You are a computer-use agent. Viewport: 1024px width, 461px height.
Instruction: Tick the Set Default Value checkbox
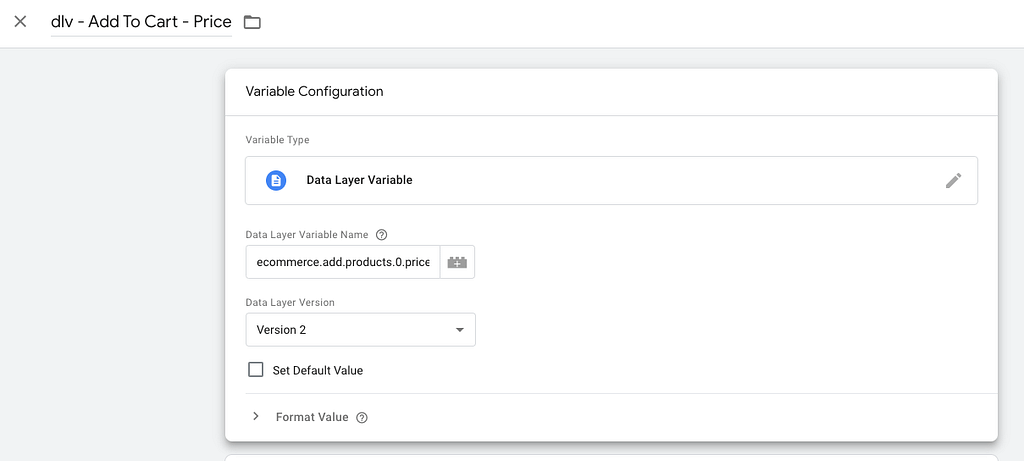(x=255, y=370)
